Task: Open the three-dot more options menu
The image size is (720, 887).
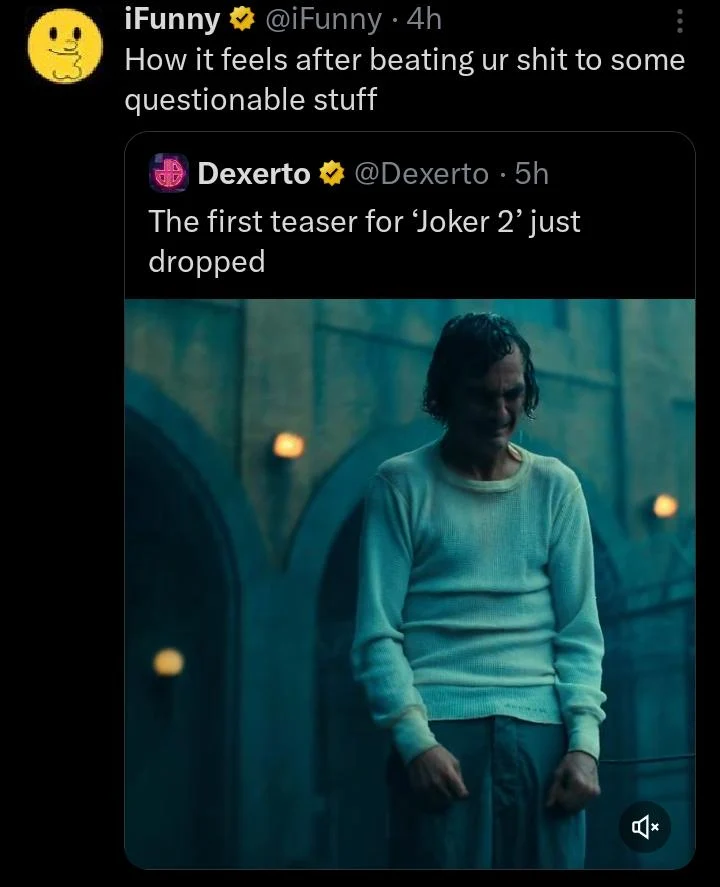Action: [679, 20]
